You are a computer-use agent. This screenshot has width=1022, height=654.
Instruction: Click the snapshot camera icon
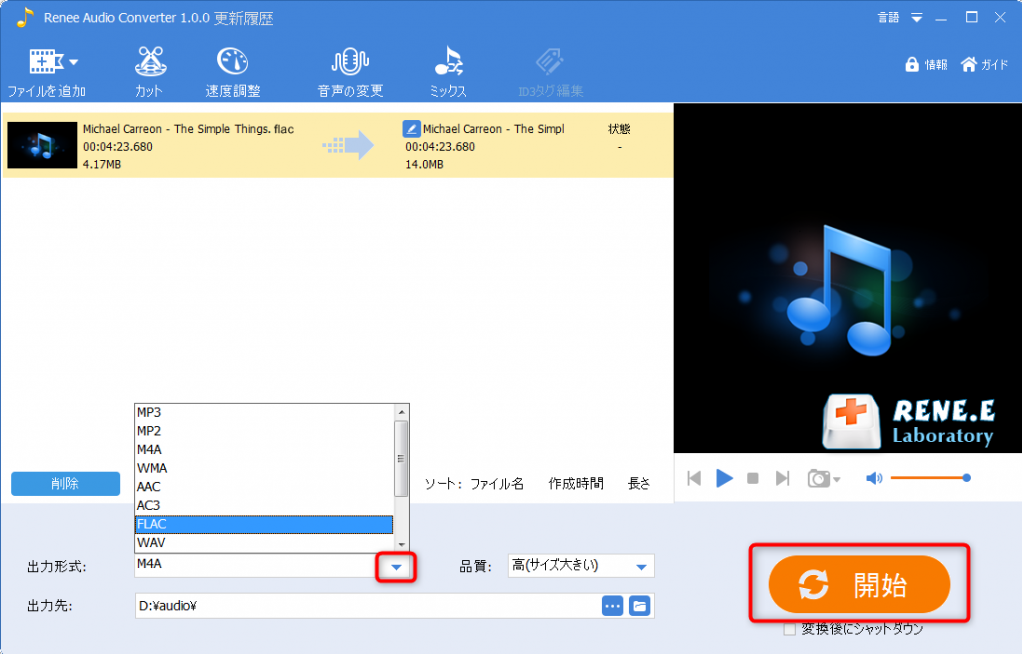819,479
